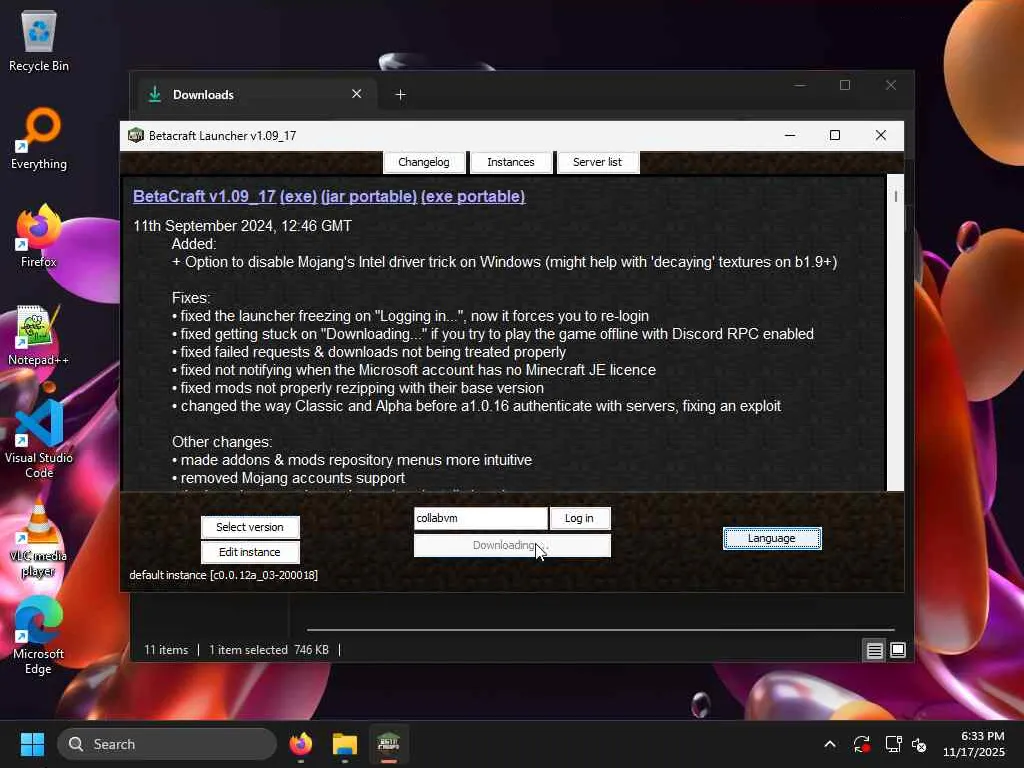Show hidden system tray icons
The height and width of the screenshot is (768, 1024).
[830, 744]
